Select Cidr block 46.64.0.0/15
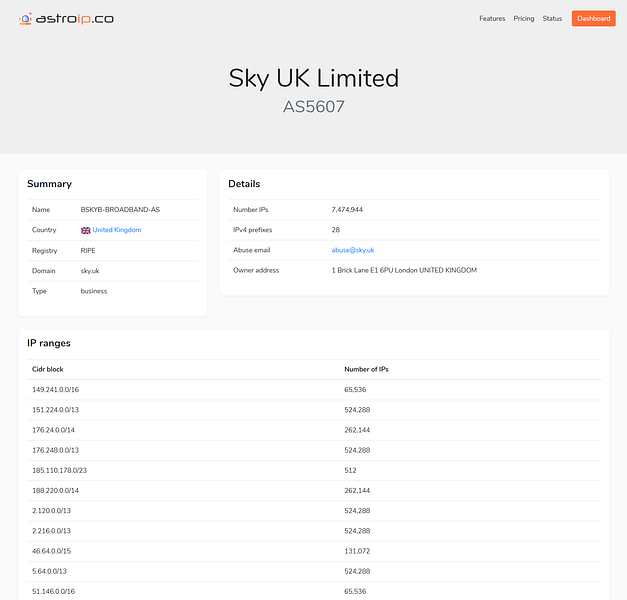 click(x=51, y=551)
